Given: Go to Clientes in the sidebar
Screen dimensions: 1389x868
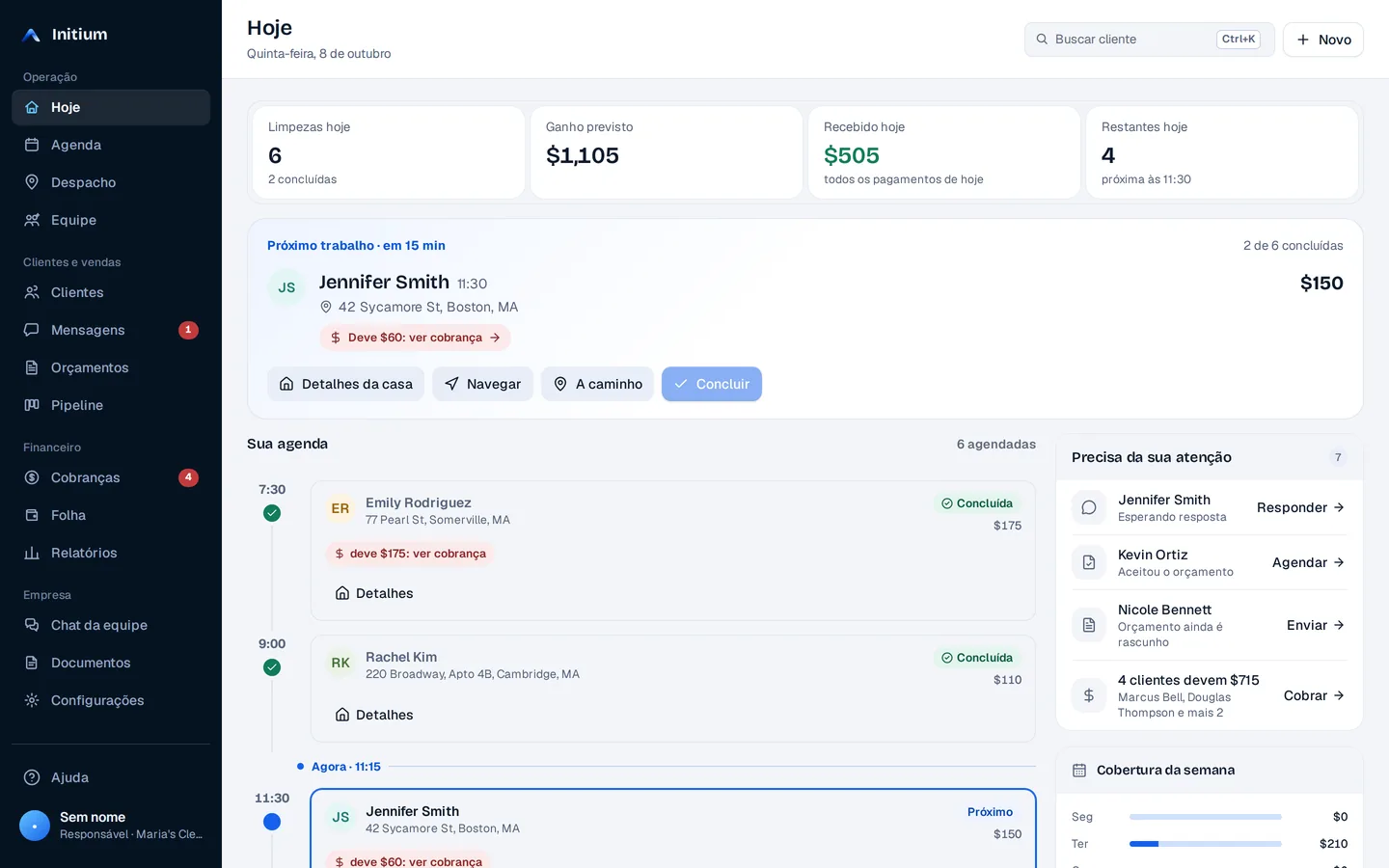Looking at the screenshot, I should click(x=111, y=292).
